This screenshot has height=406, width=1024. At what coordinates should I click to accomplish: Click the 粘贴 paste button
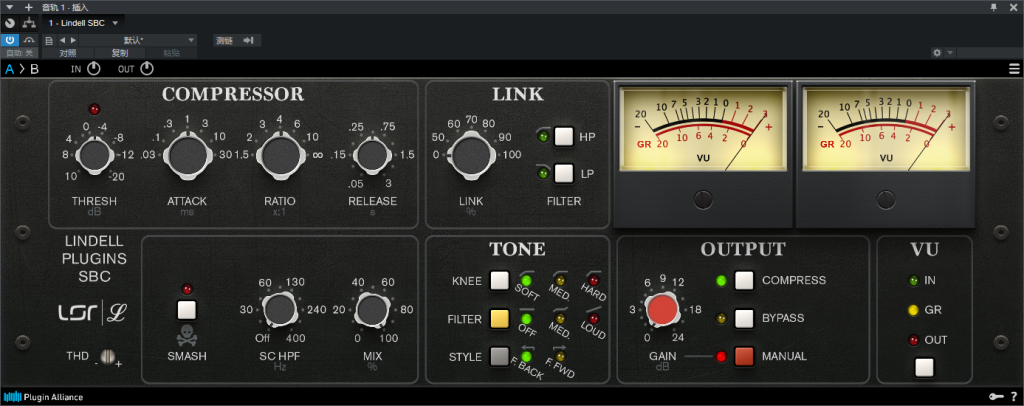pyautogui.click(x=171, y=53)
